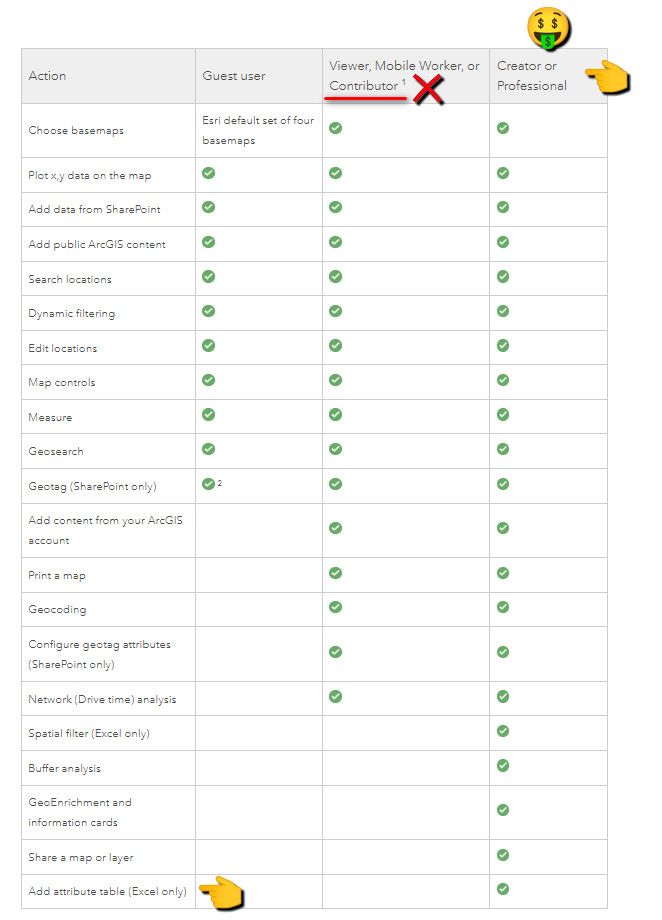Click the Creator check for Buffer analysis

503,766
